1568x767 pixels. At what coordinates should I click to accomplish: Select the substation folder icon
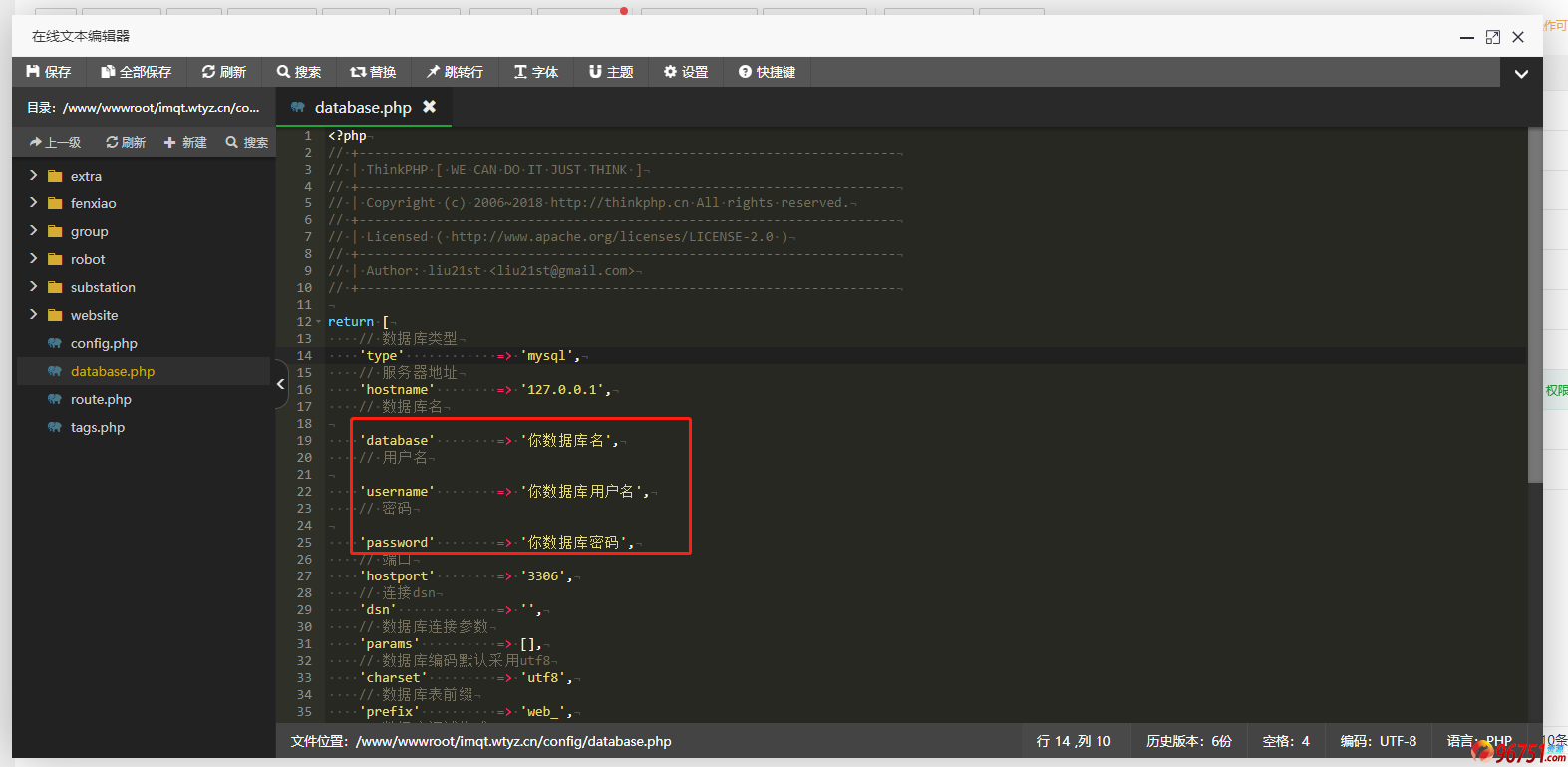(55, 287)
